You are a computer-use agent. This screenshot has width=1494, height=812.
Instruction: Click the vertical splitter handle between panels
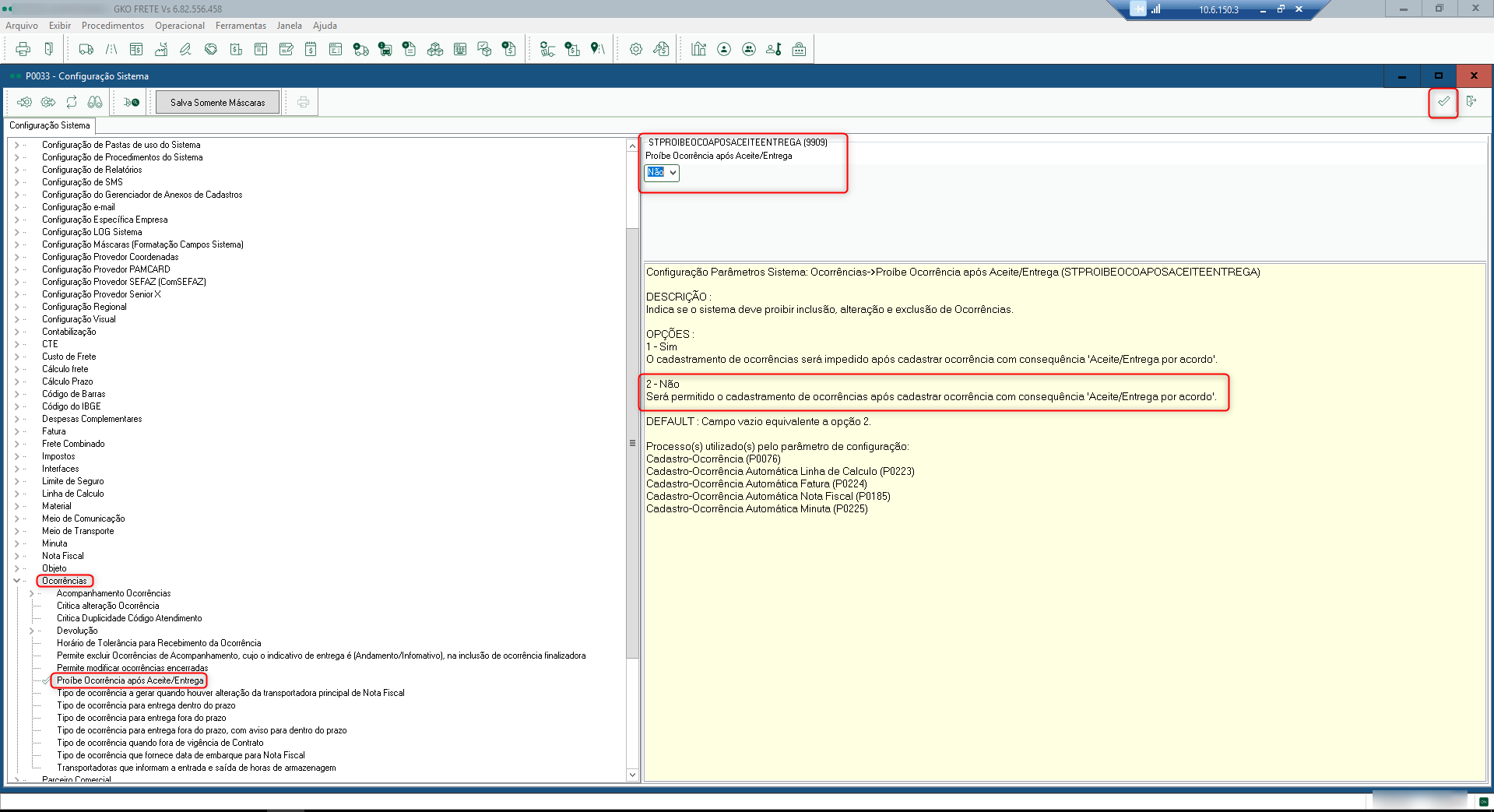pyautogui.click(x=632, y=443)
